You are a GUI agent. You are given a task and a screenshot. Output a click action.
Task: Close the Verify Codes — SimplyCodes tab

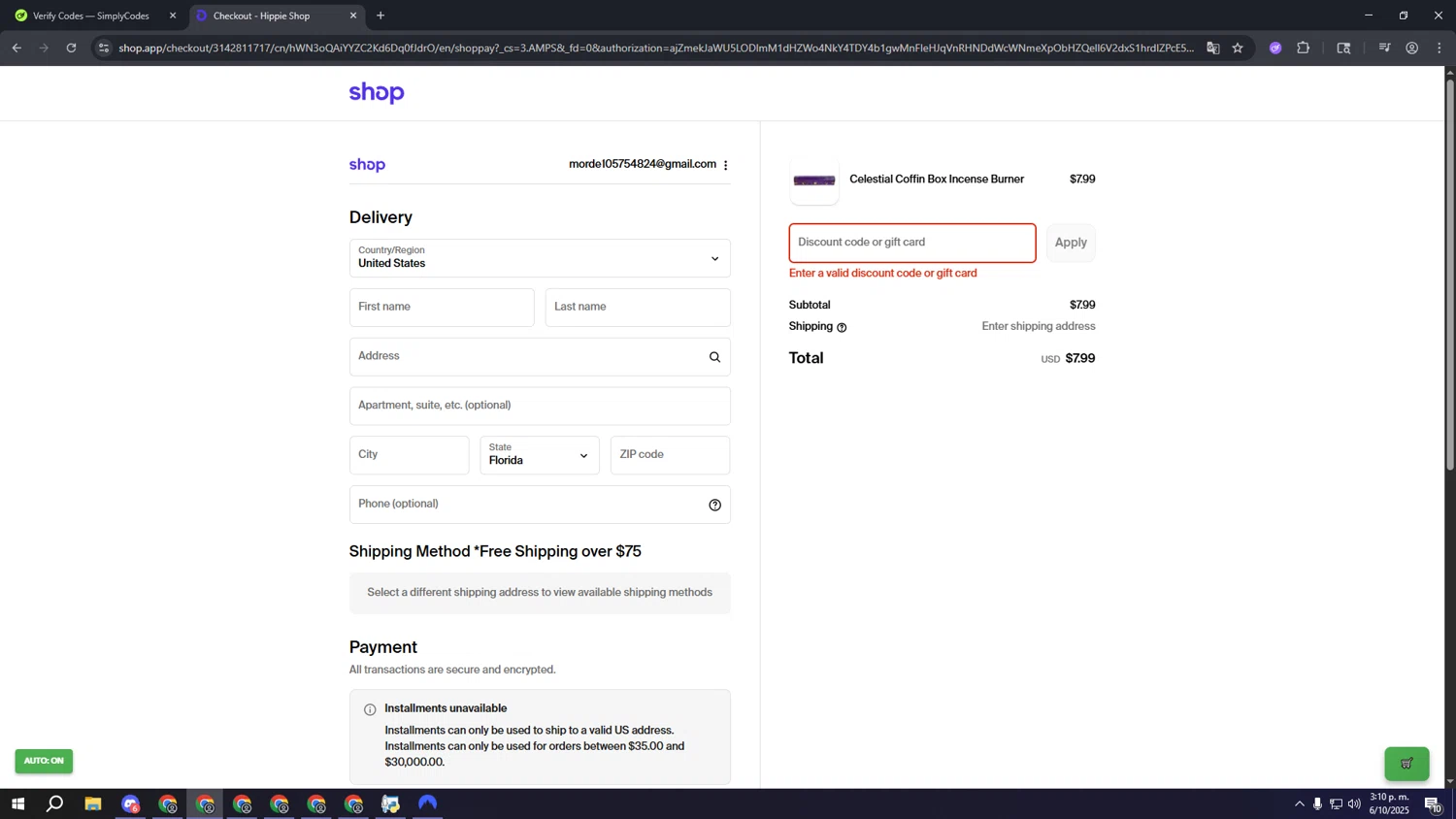coord(173,16)
